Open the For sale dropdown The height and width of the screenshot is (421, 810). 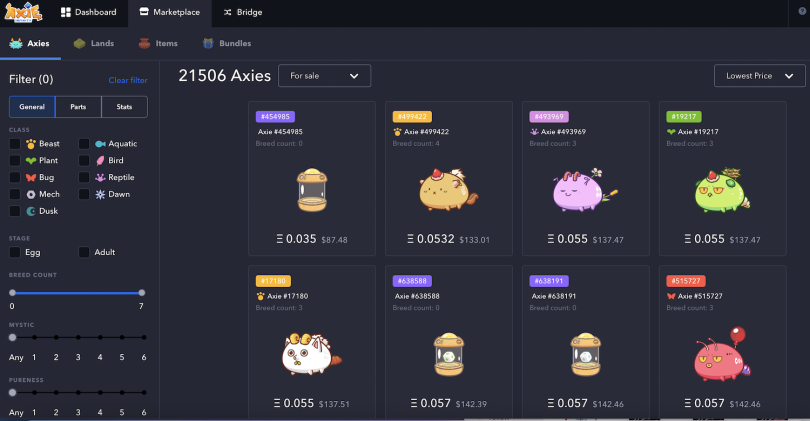pos(324,76)
